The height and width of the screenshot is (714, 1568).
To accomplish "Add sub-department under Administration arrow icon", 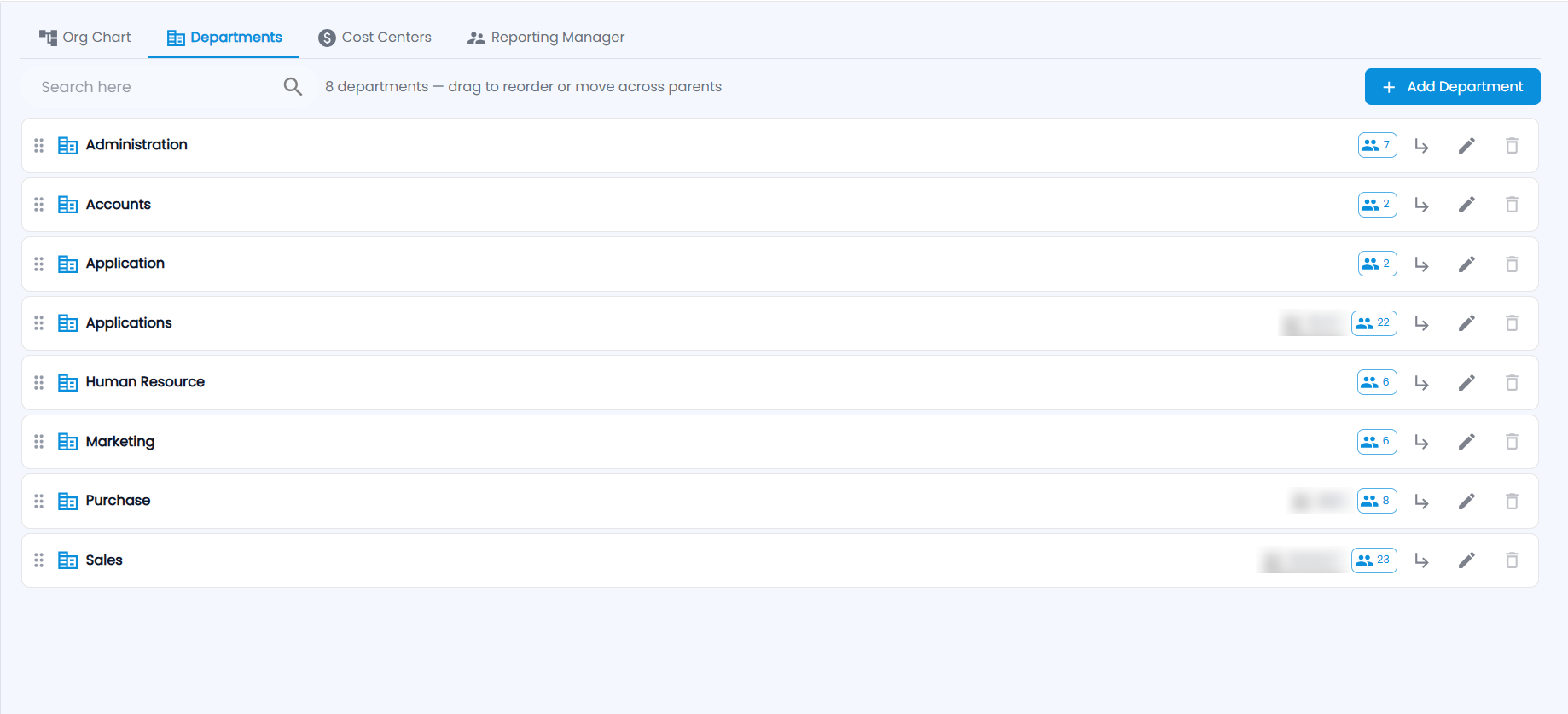I will 1421,146.
